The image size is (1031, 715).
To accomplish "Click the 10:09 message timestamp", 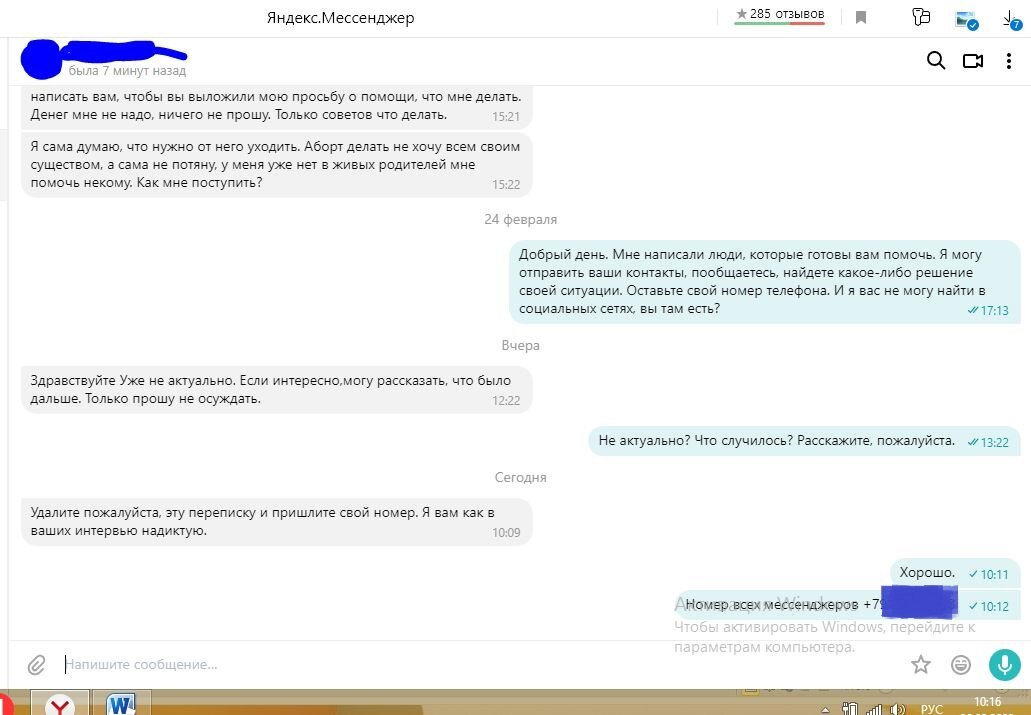I will (506, 533).
